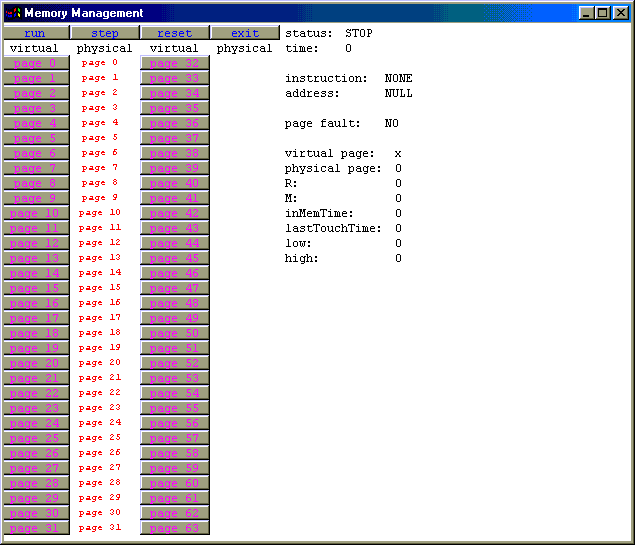Select the page 17 button
Image resolution: width=635 pixels, height=545 pixels.
pyautogui.click(x=35, y=318)
